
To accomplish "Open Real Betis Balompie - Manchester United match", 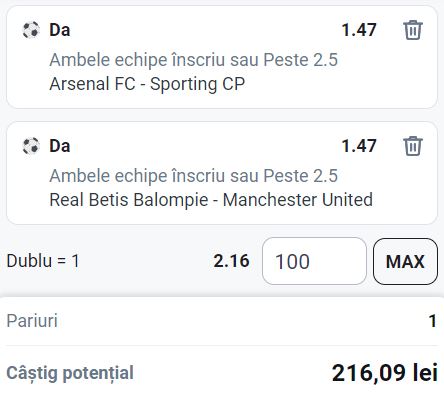I will tap(211, 200).
